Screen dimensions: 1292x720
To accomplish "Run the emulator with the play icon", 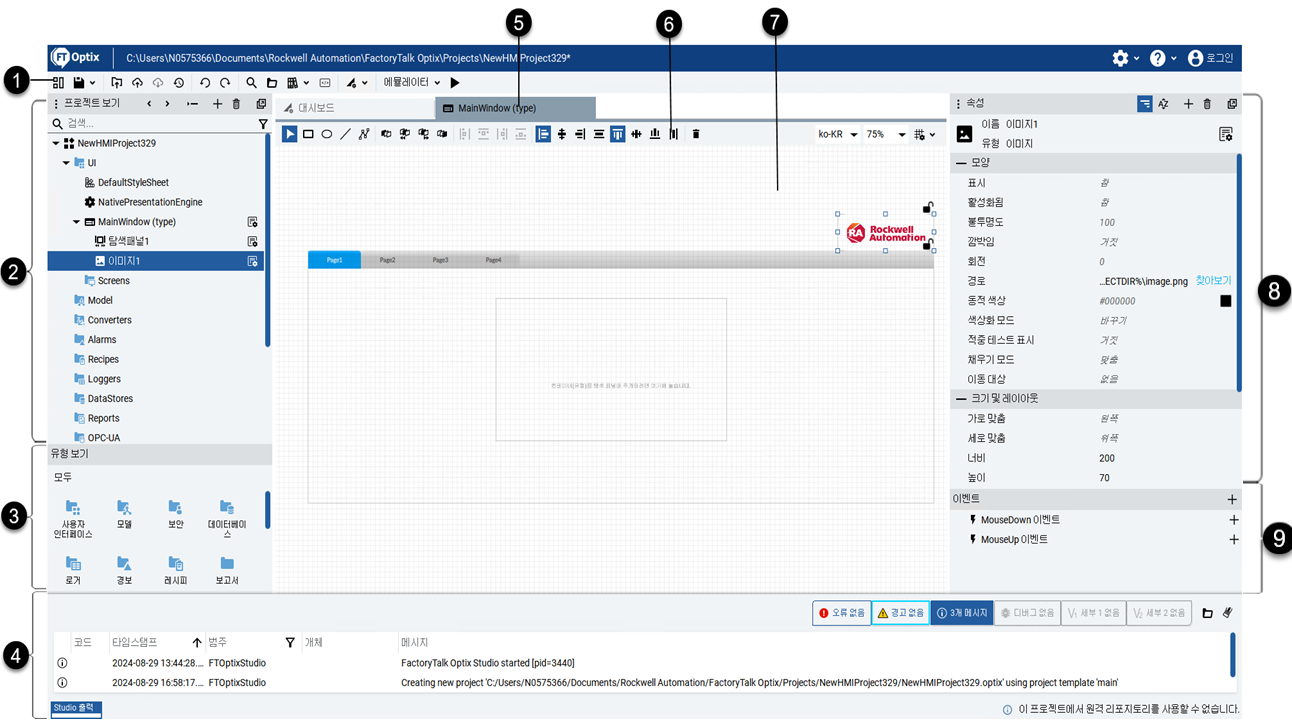I will click(455, 83).
